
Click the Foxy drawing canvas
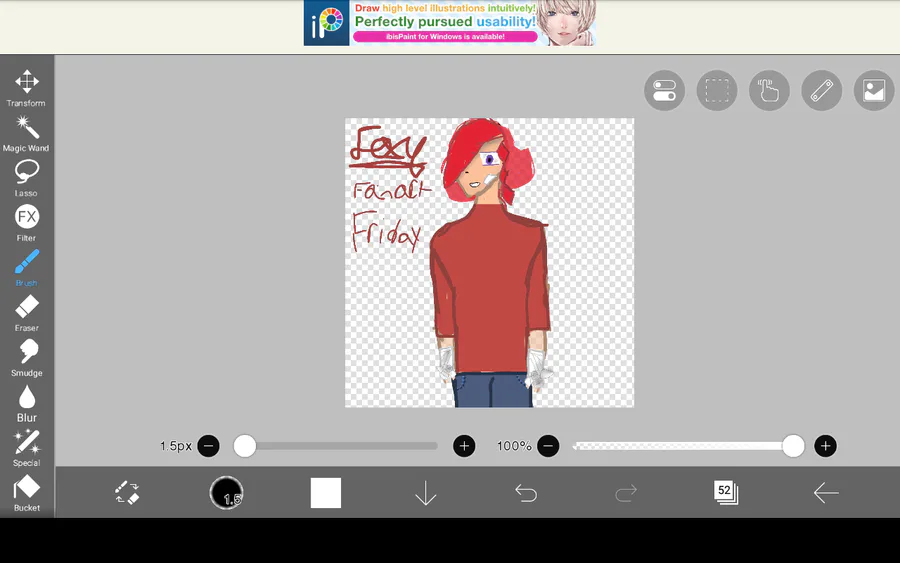(x=490, y=263)
